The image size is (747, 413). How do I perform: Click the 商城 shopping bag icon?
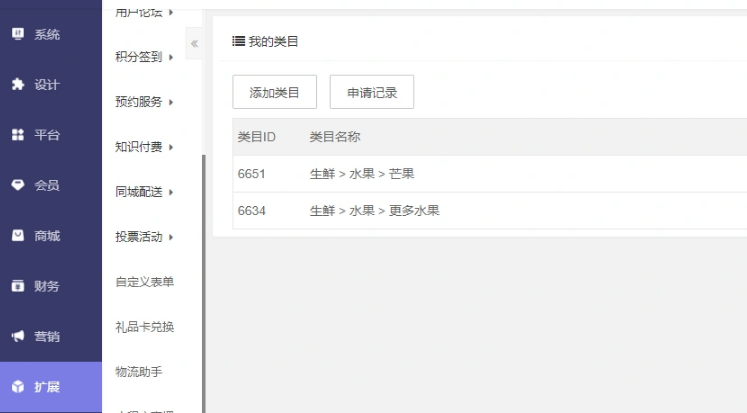coord(18,235)
